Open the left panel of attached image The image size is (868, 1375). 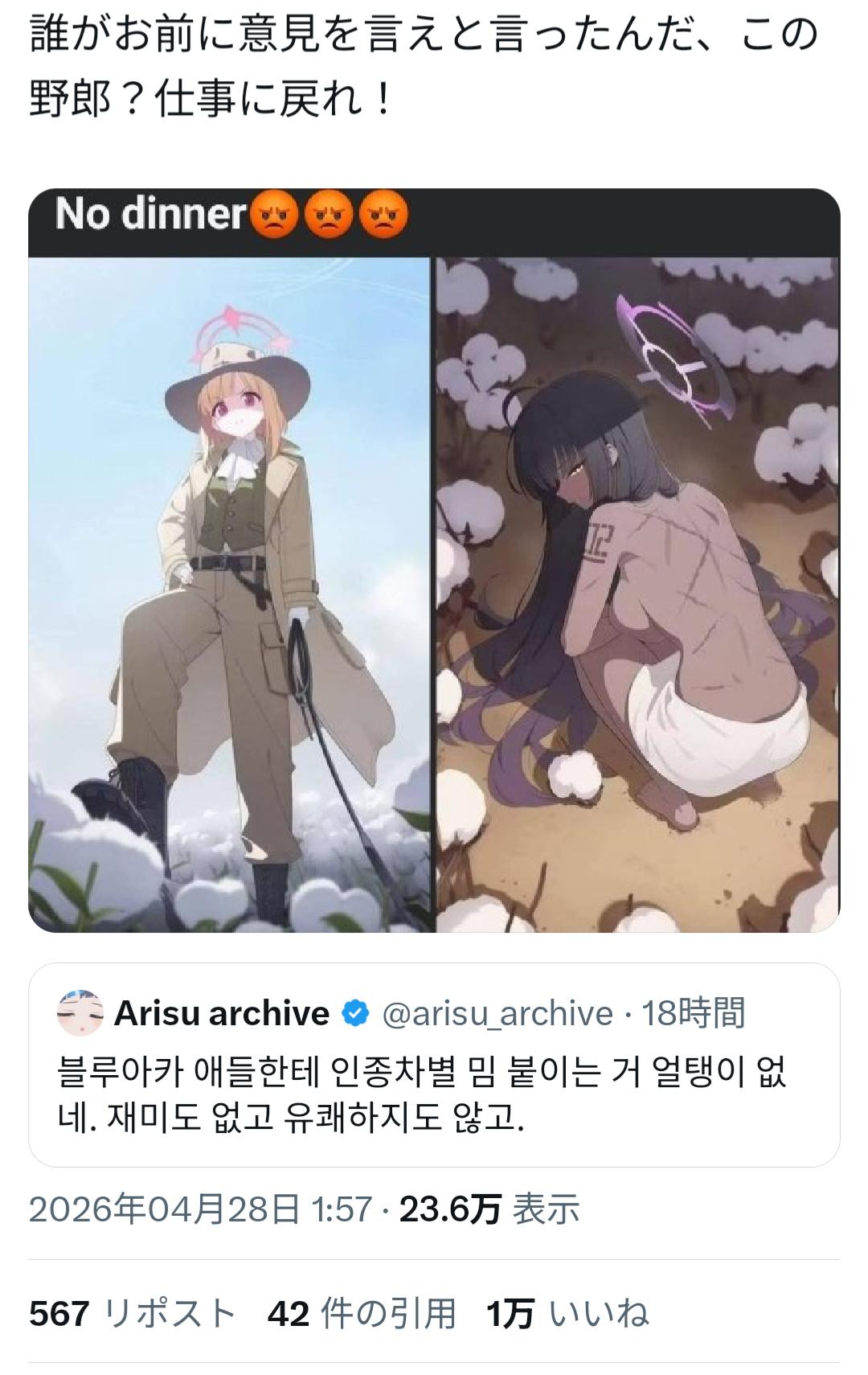(230, 594)
